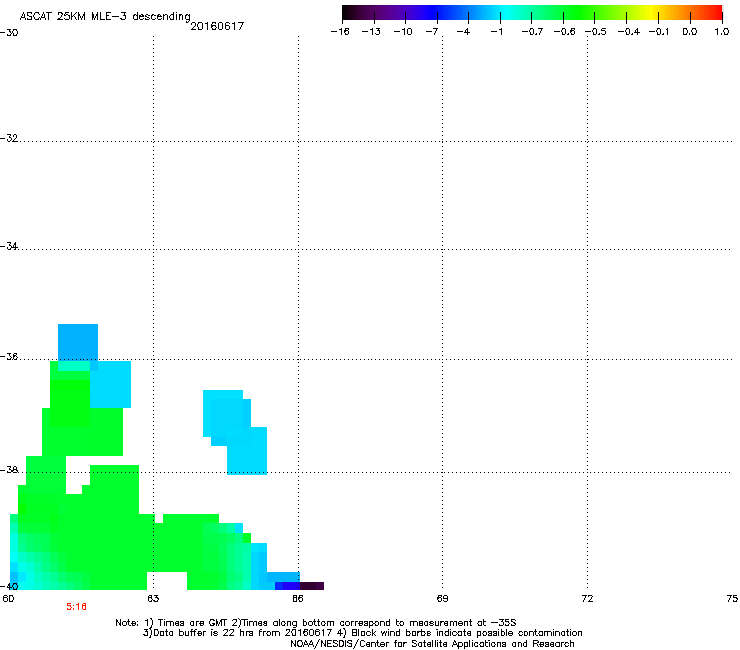Viewport: 740px width, 650px height.
Task: Click color bar label '-4'
Action: [463, 32]
